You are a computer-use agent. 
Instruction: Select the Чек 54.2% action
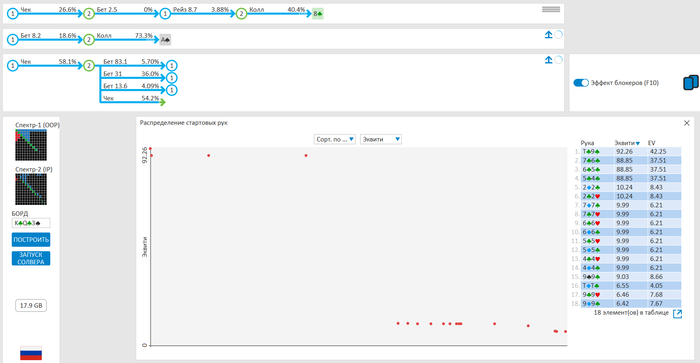[131, 98]
